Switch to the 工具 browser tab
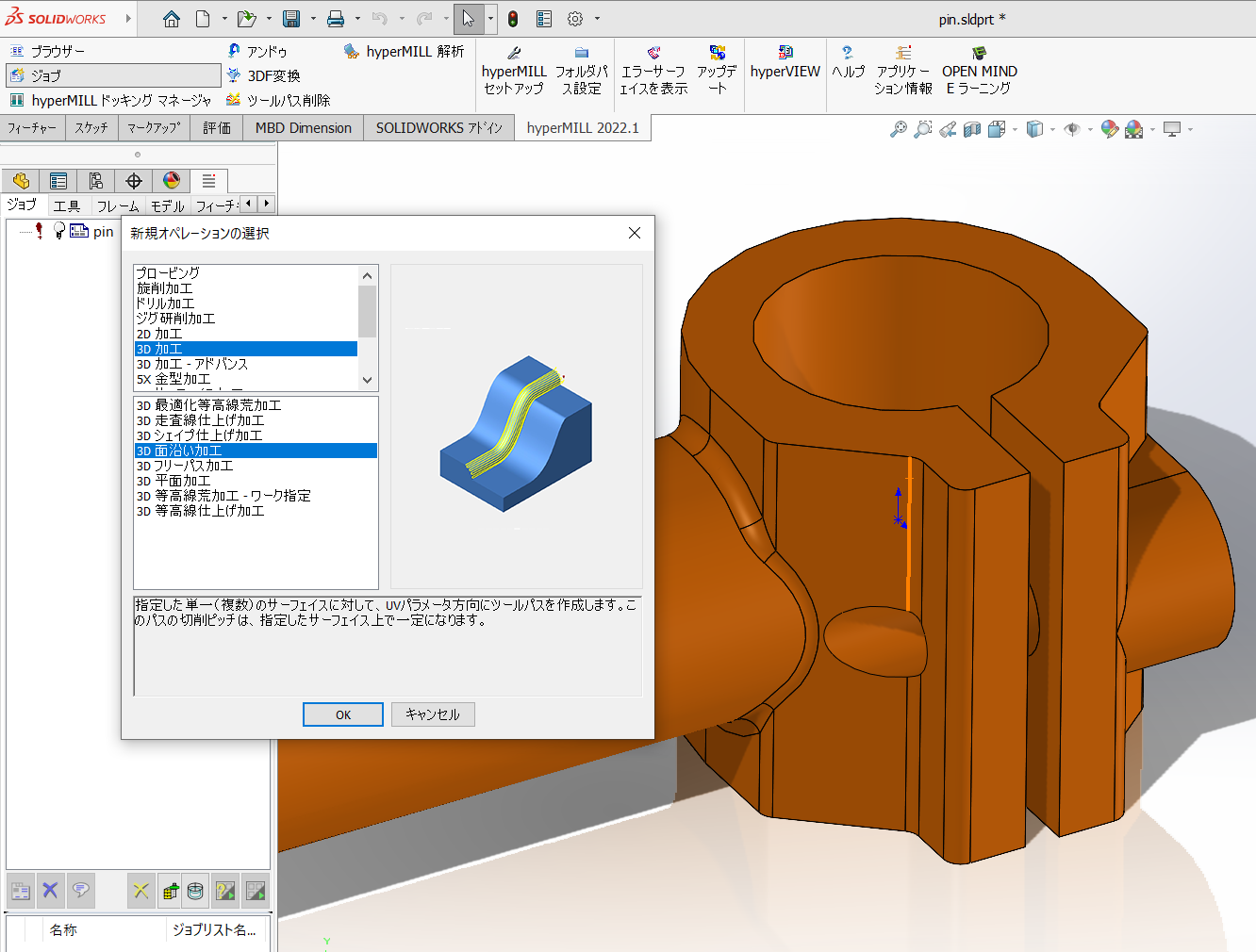The width and height of the screenshot is (1256, 952). click(x=66, y=205)
